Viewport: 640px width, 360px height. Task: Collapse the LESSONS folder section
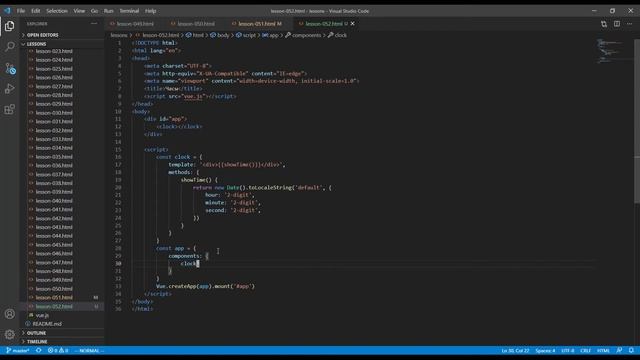(36, 44)
